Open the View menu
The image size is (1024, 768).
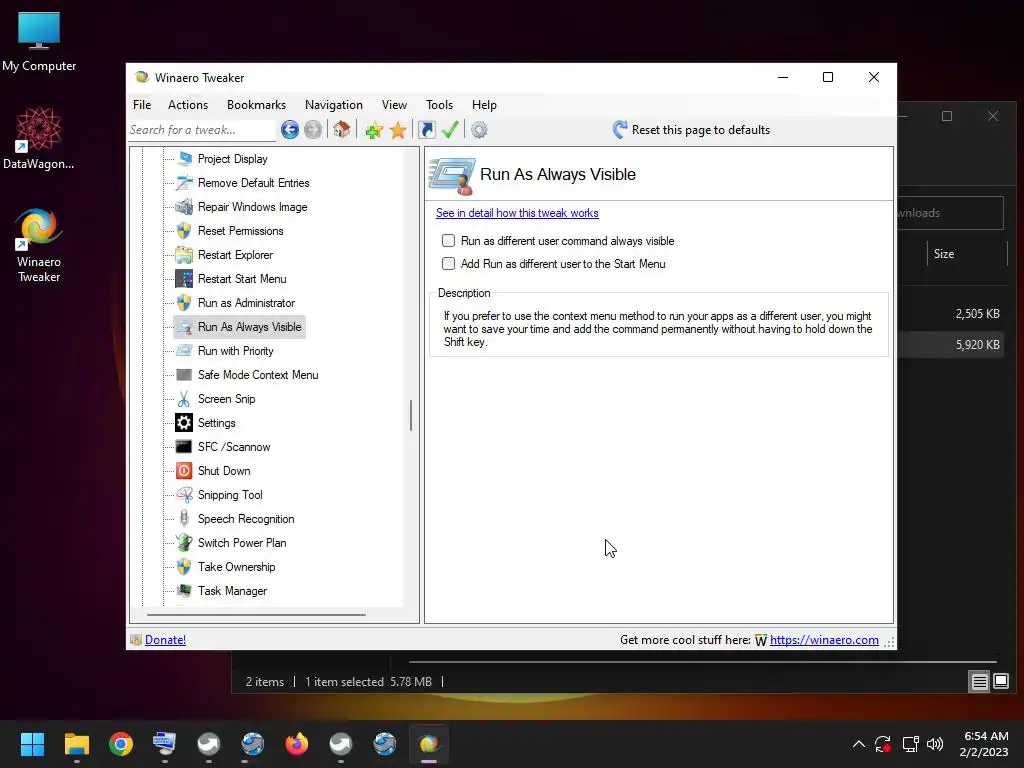tap(394, 104)
